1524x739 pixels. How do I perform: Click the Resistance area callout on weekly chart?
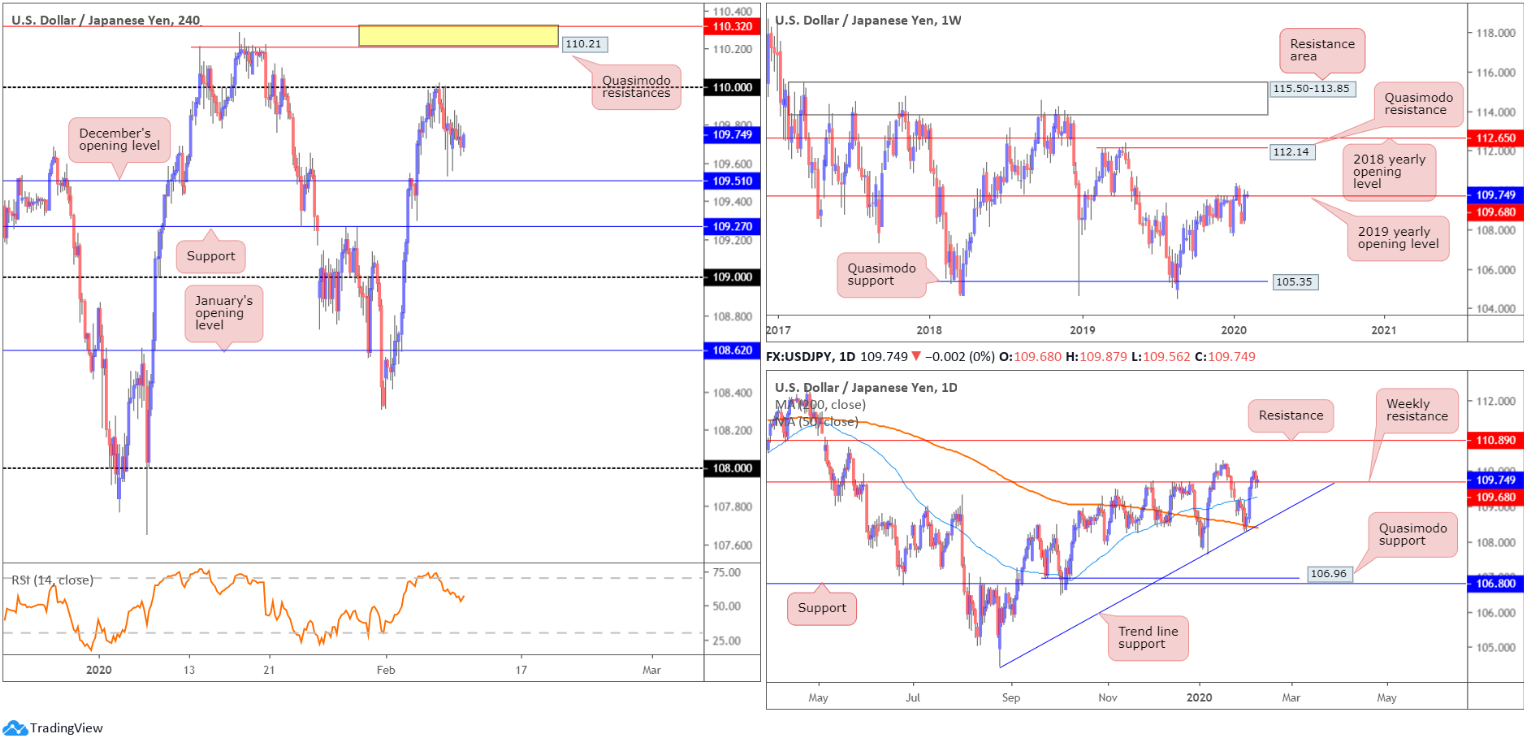point(1322,51)
